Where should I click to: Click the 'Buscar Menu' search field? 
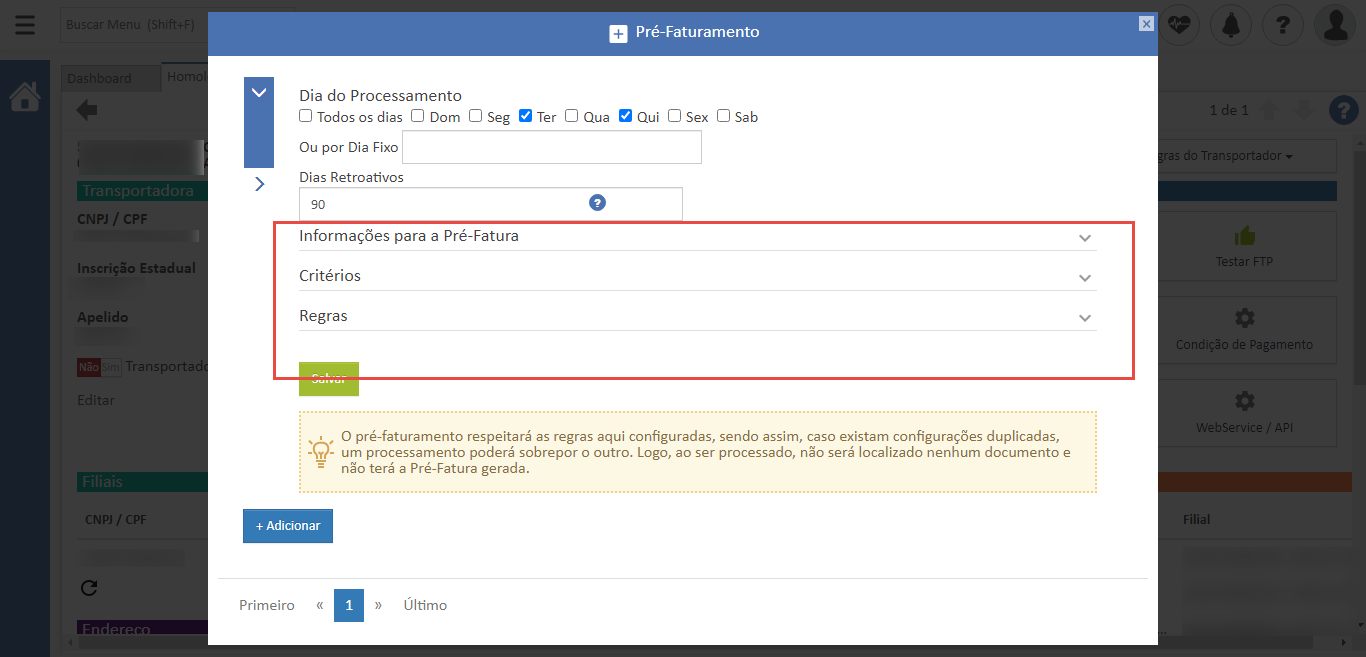coord(135,25)
